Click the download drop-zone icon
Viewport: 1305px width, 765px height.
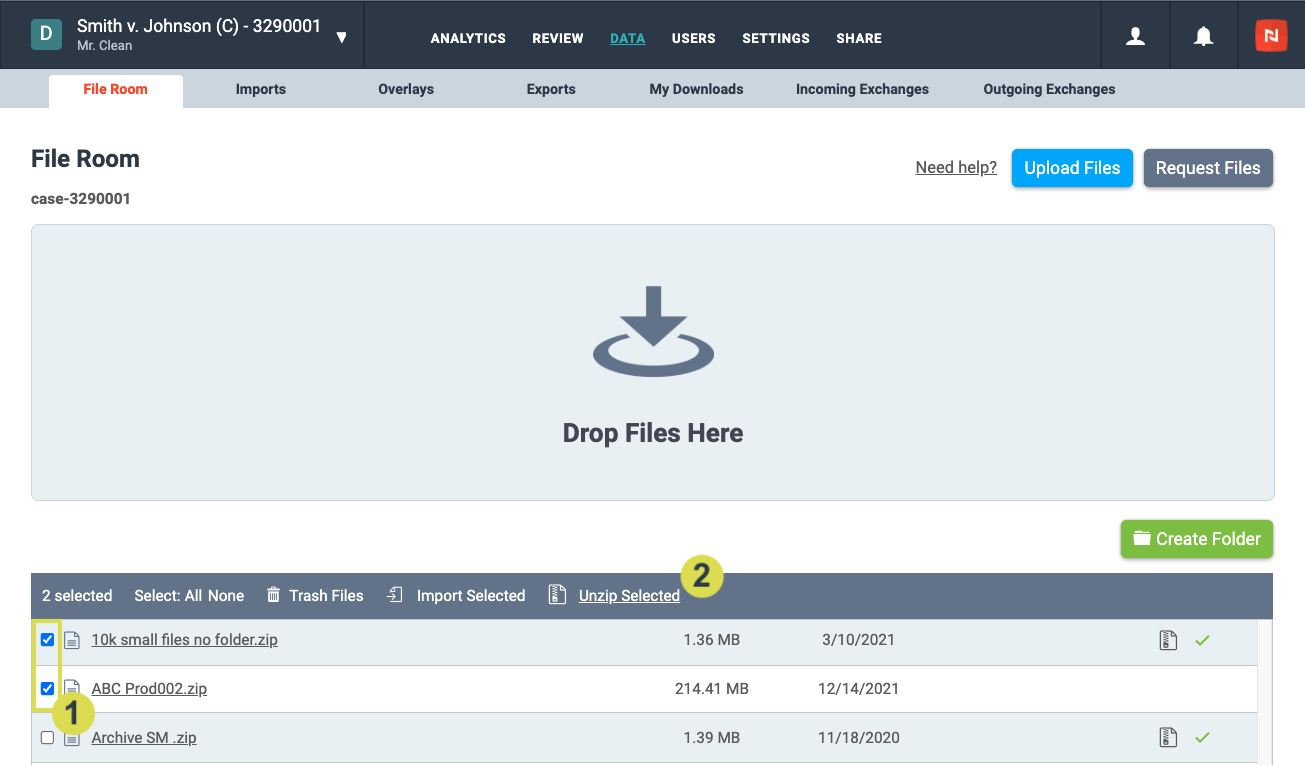[653, 332]
